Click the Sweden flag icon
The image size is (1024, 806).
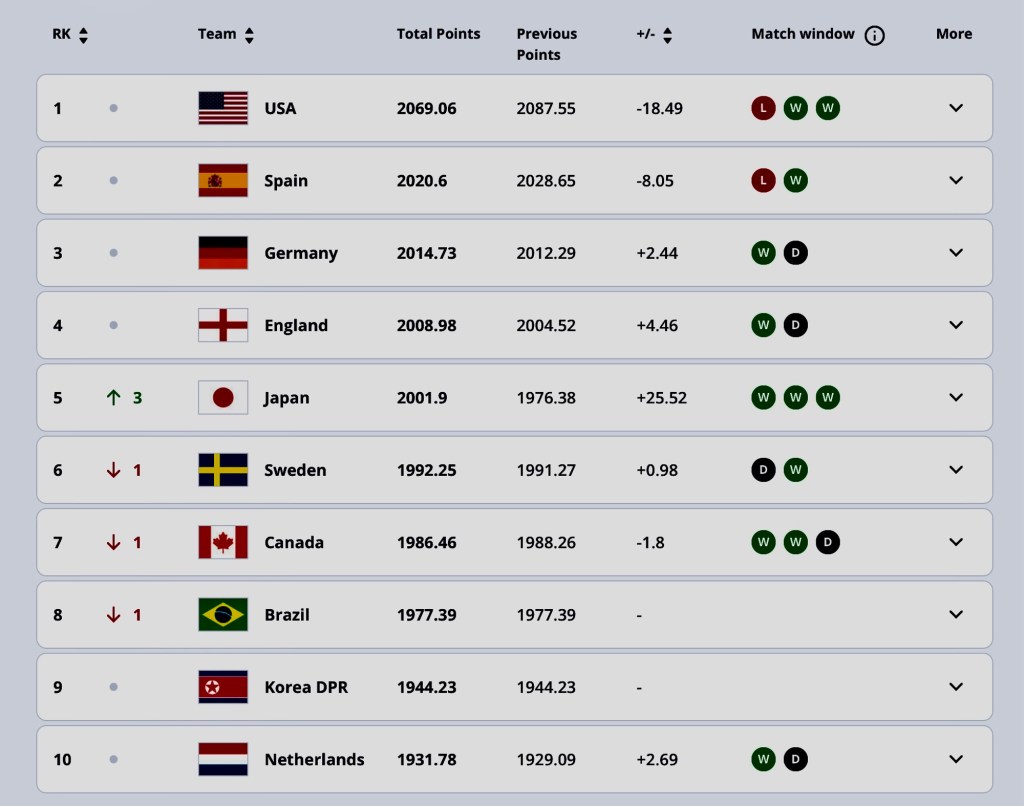tap(223, 470)
